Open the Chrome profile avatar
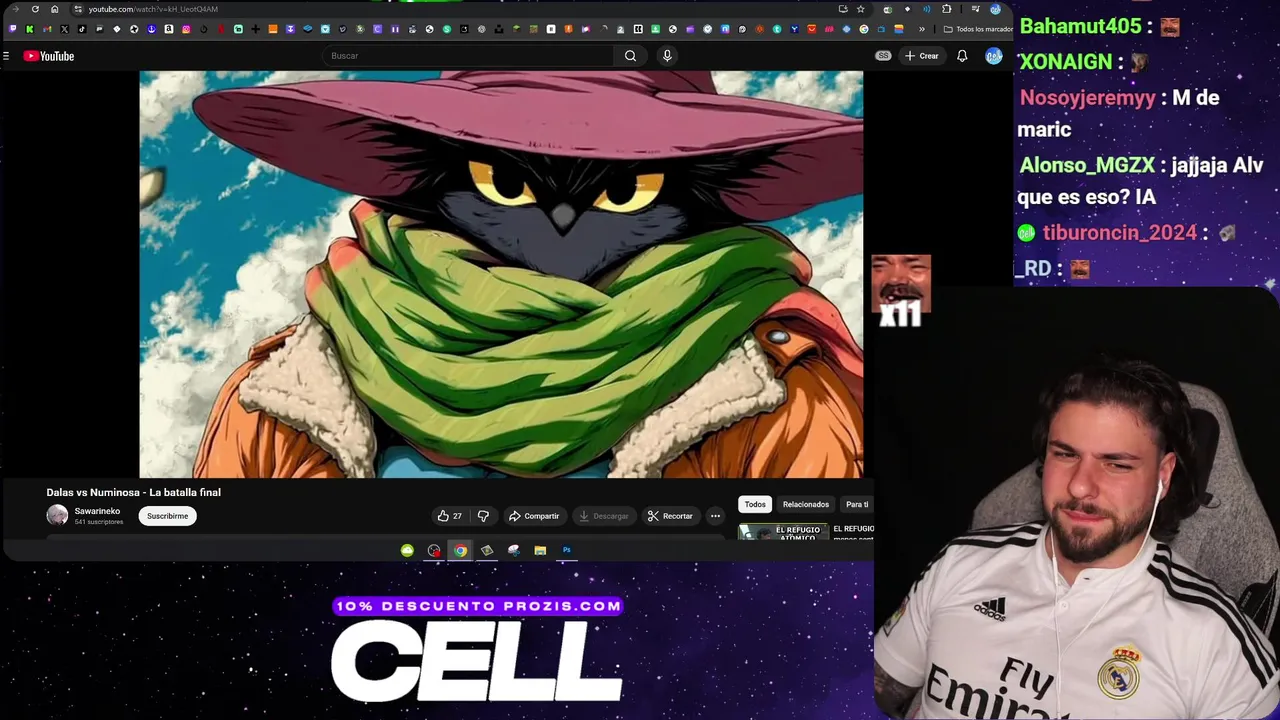The image size is (1280, 720). 995,9
